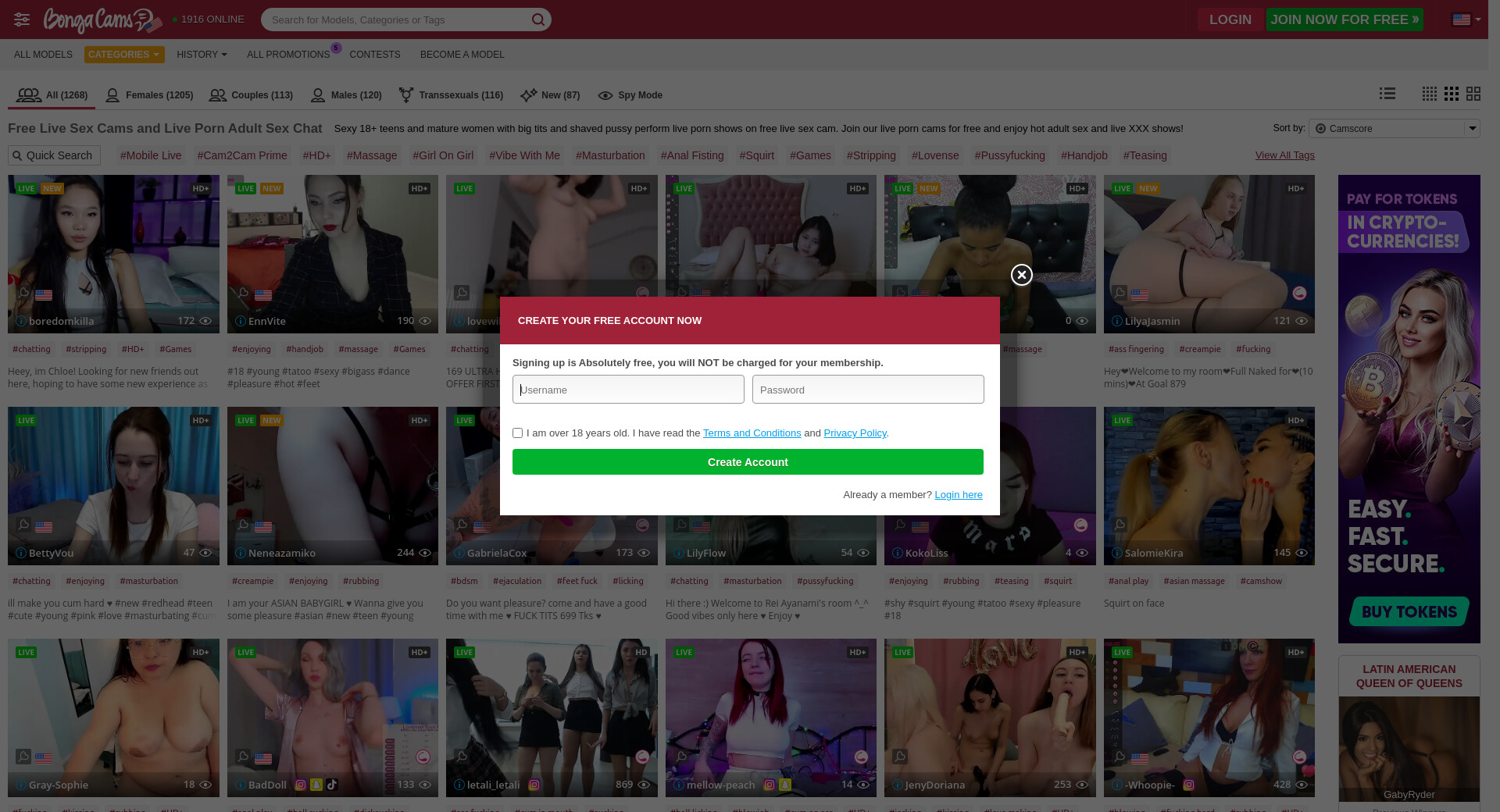Select the smallest thumbnail grid view icon
Screen dimensions: 1500x812
click(x=1429, y=94)
